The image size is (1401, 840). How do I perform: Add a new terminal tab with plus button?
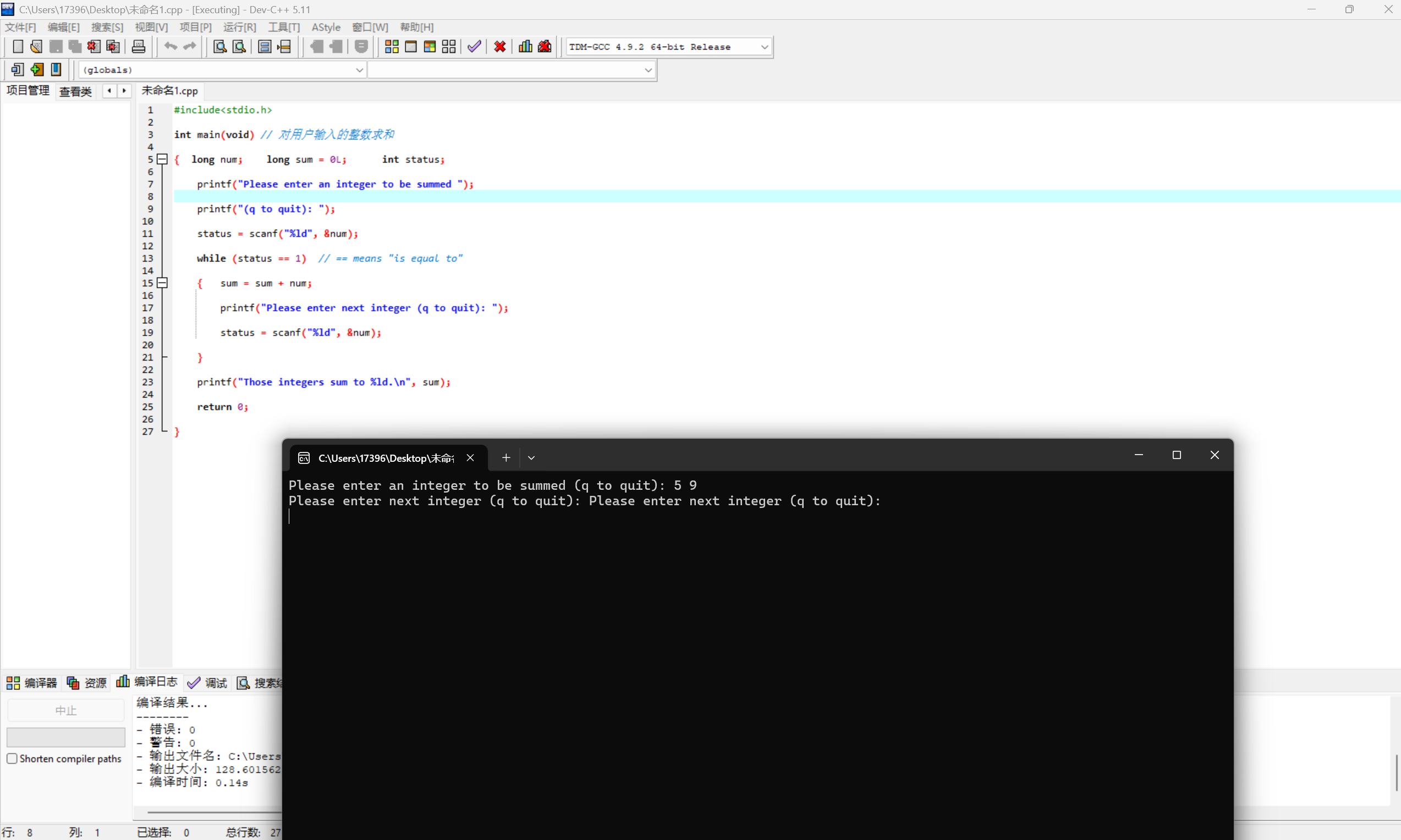tap(506, 458)
